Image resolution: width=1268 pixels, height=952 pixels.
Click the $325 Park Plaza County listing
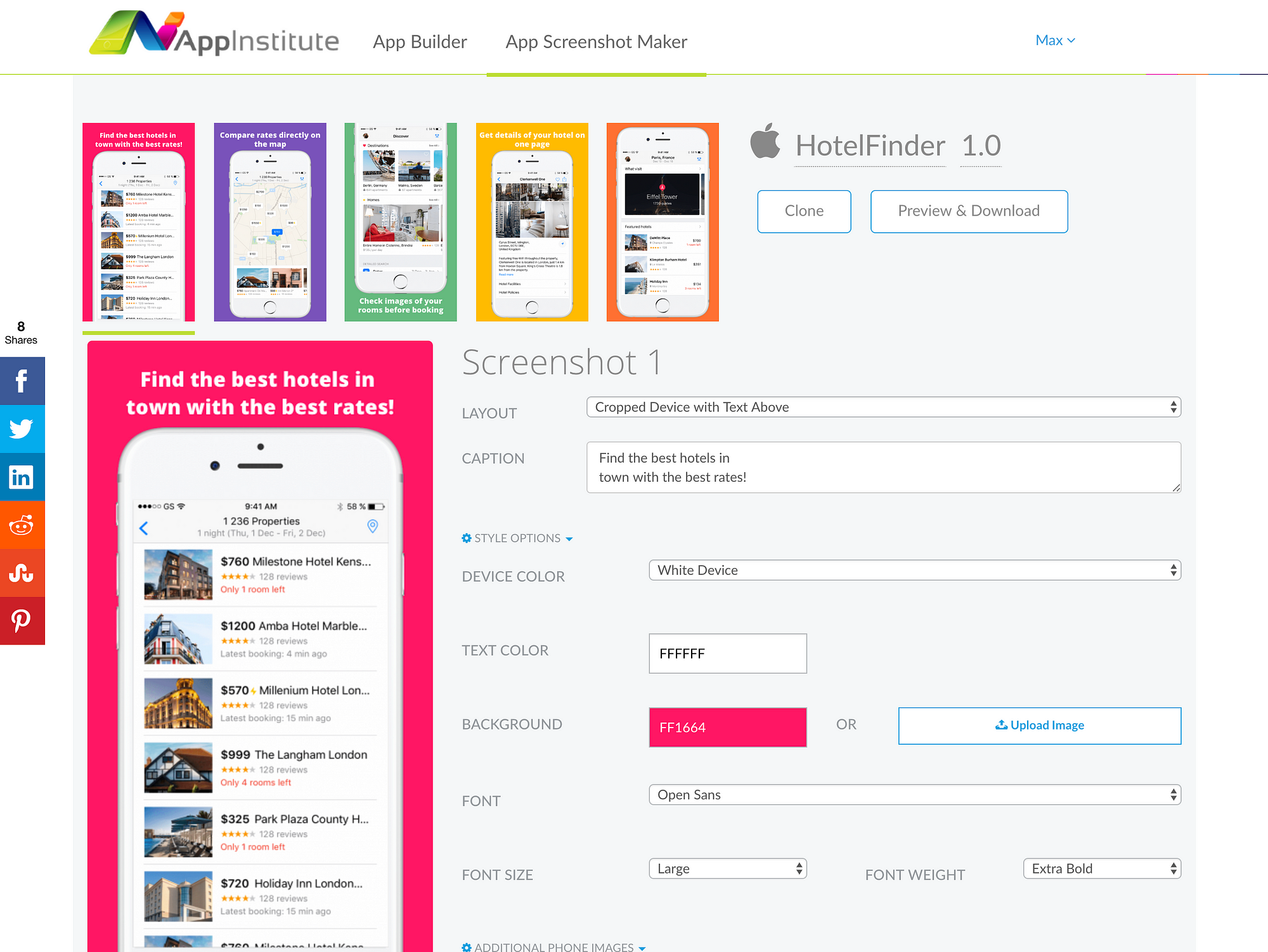coord(261,832)
